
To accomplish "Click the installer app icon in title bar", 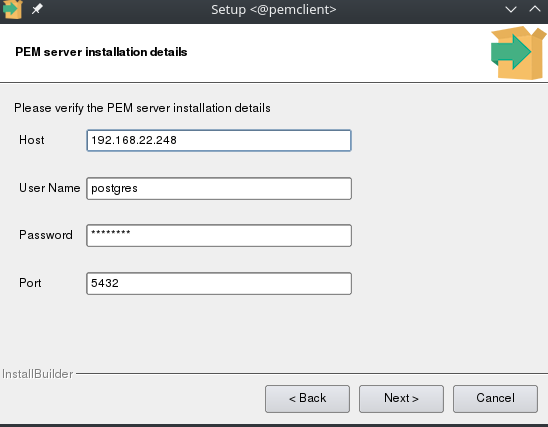I will pos(13,9).
